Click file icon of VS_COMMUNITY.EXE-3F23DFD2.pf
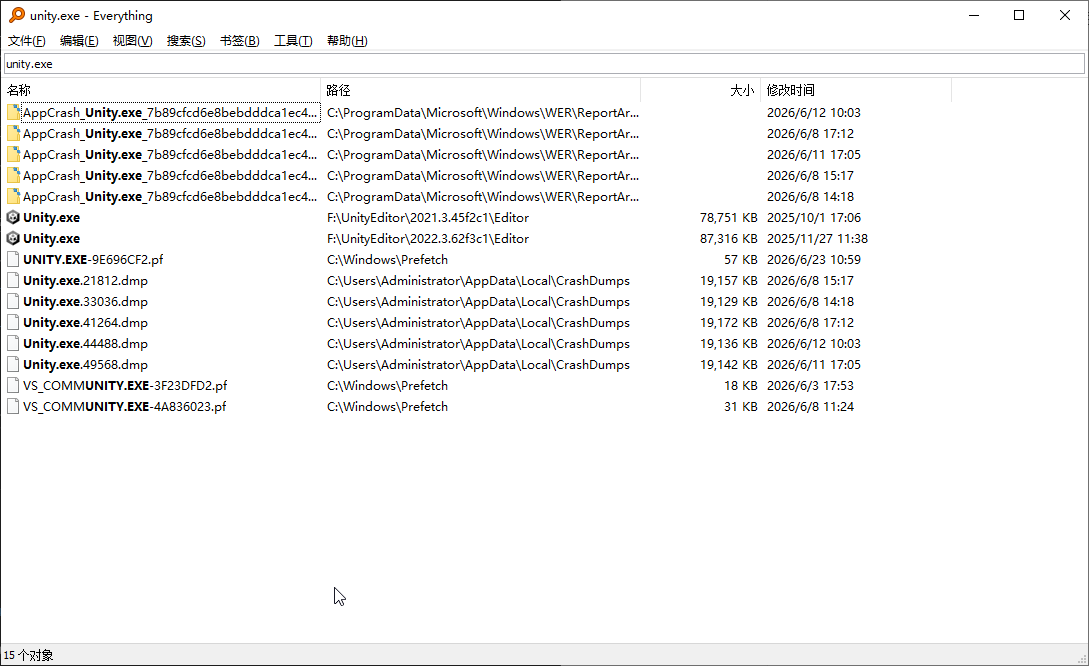The image size is (1089, 666). 13,385
